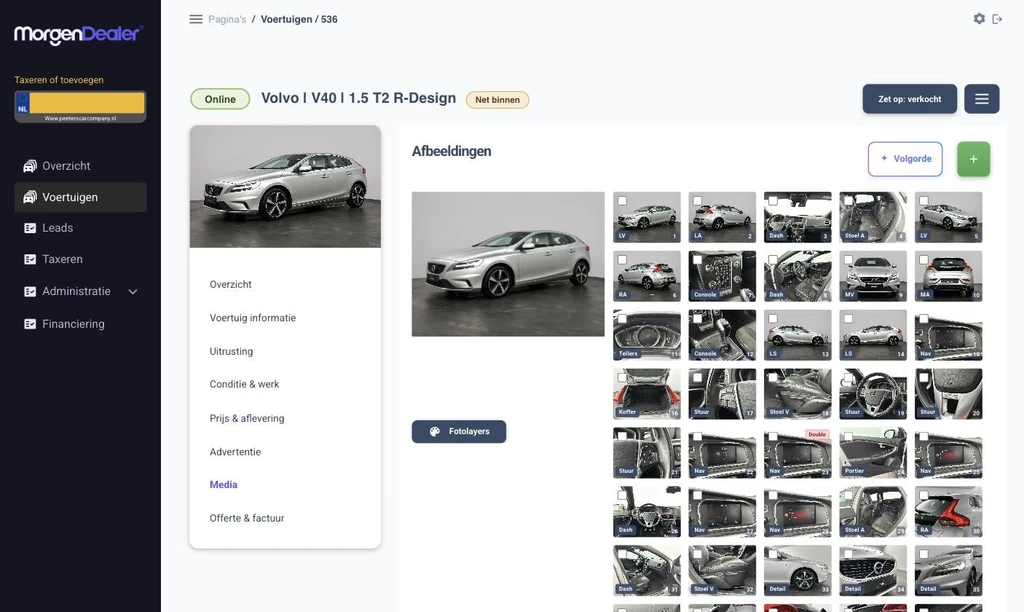Click the green plus add-image button
Image resolution: width=1024 pixels, height=612 pixels.
(973, 159)
